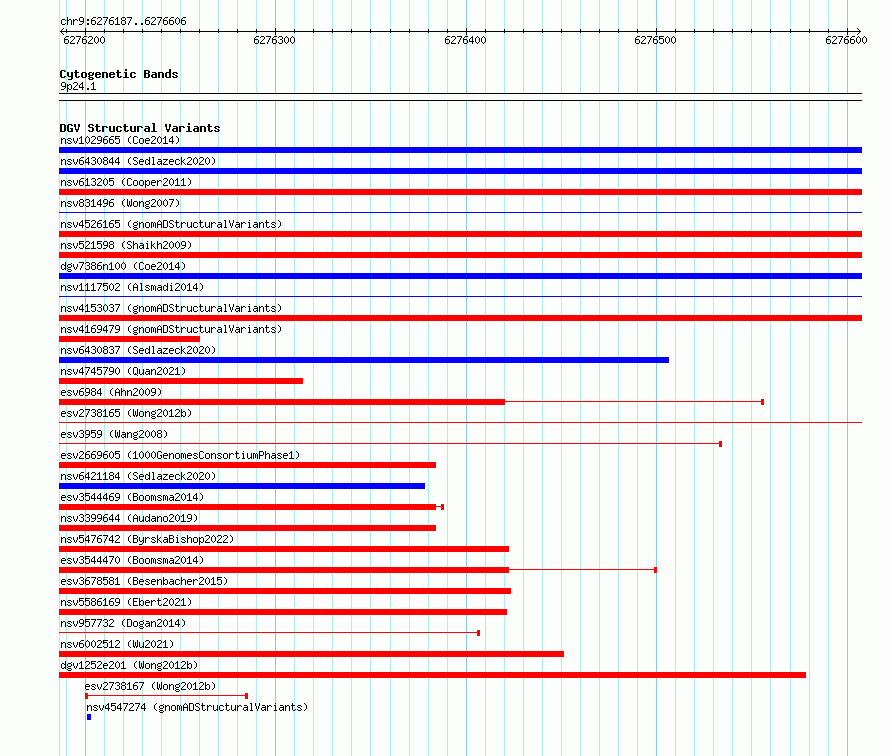Click the nsv5586169 (Ebert2021) label
The image size is (890, 756).
tap(126, 602)
